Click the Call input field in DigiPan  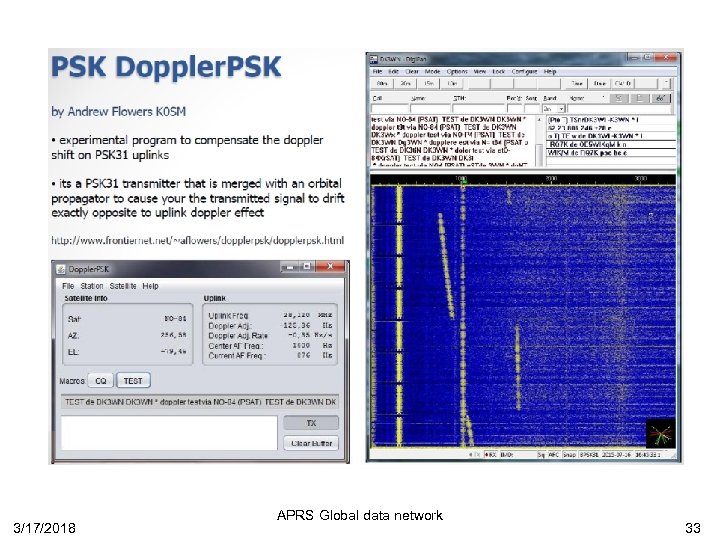[389, 109]
